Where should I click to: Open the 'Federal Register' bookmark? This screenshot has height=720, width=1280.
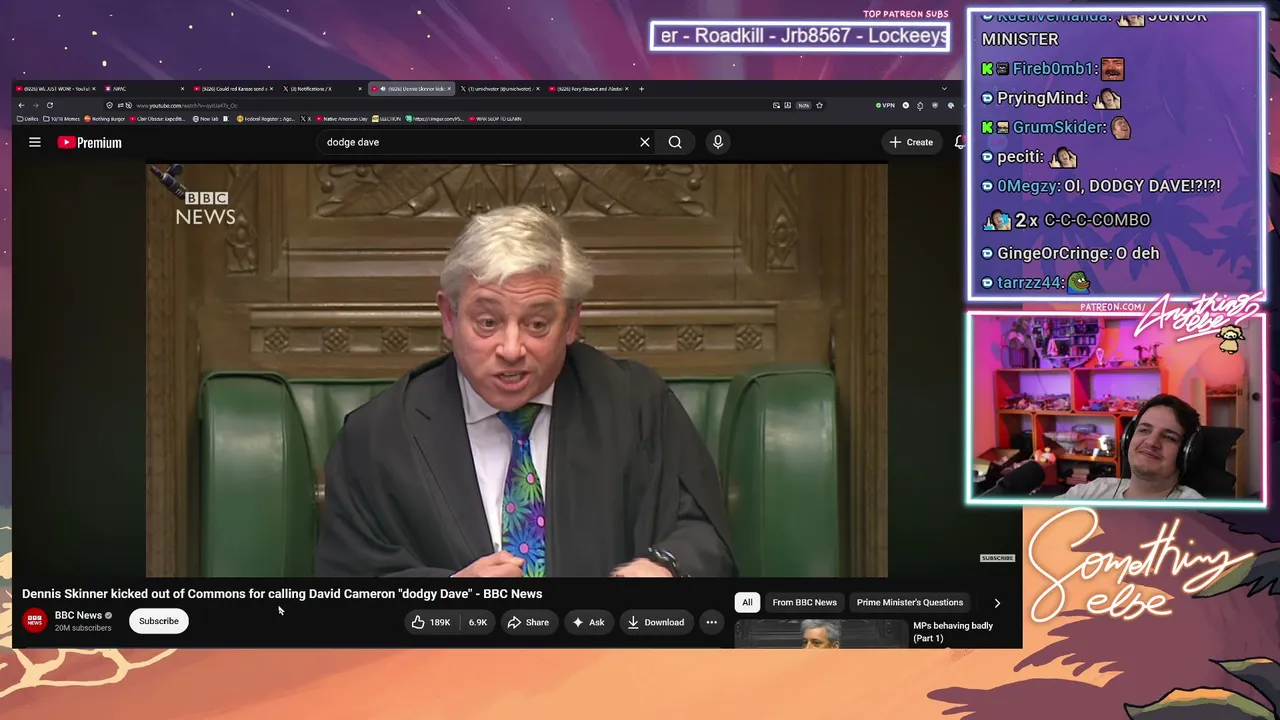pyautogui.click(x=266, y=119)
